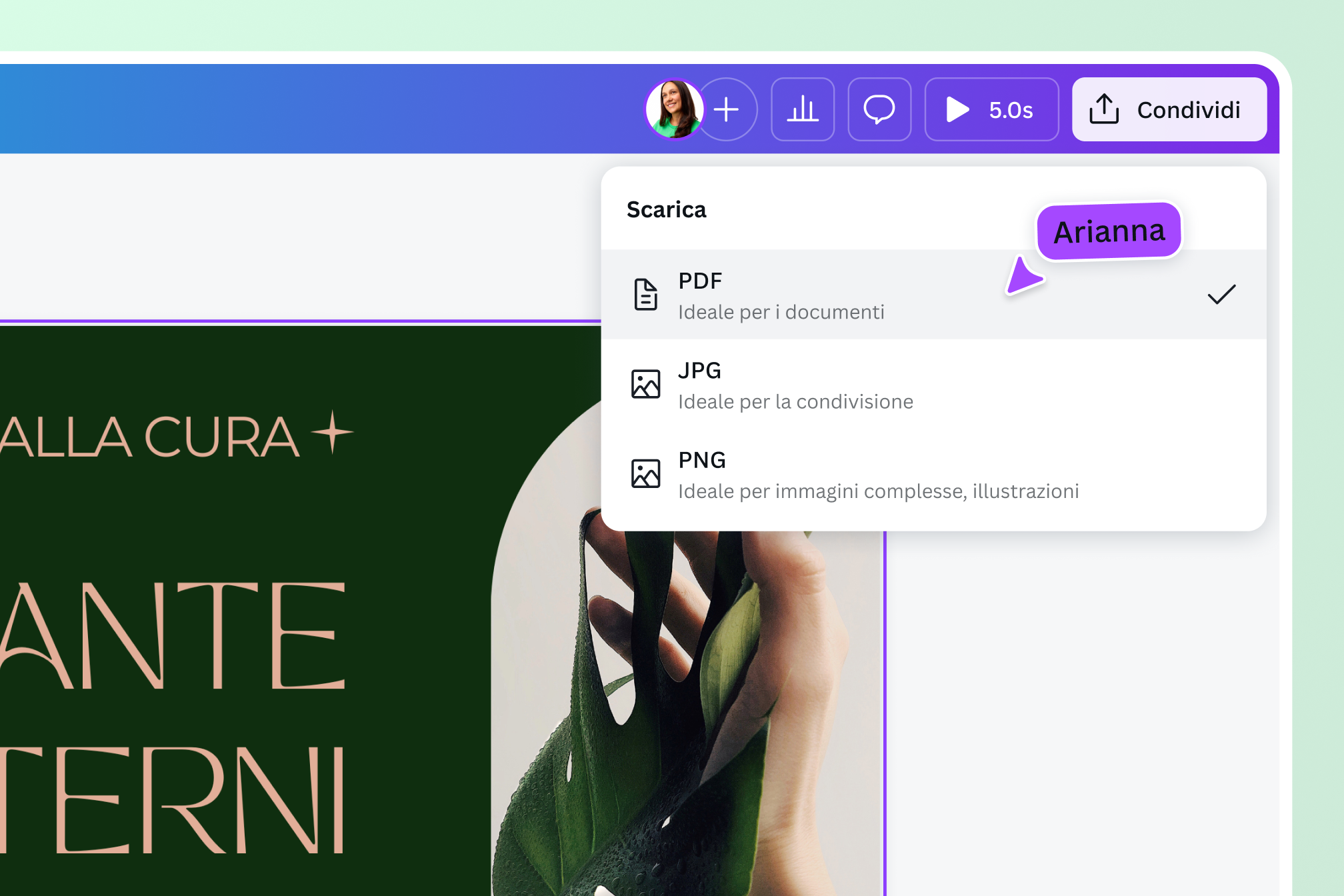Image resolution: width=1344 pixels, height=896 pixels.
Task: Click the user profile avatar
Action: (x=674, y=109)
